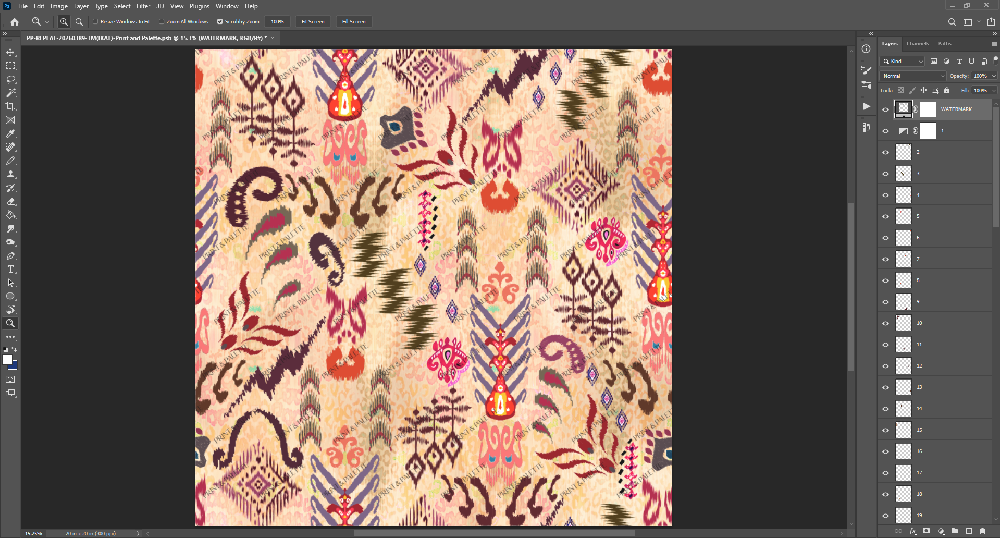Open the Layers panel flyout menu
Screen dimensions: 1000x538
pyautogui.click(x=994, y=44)
